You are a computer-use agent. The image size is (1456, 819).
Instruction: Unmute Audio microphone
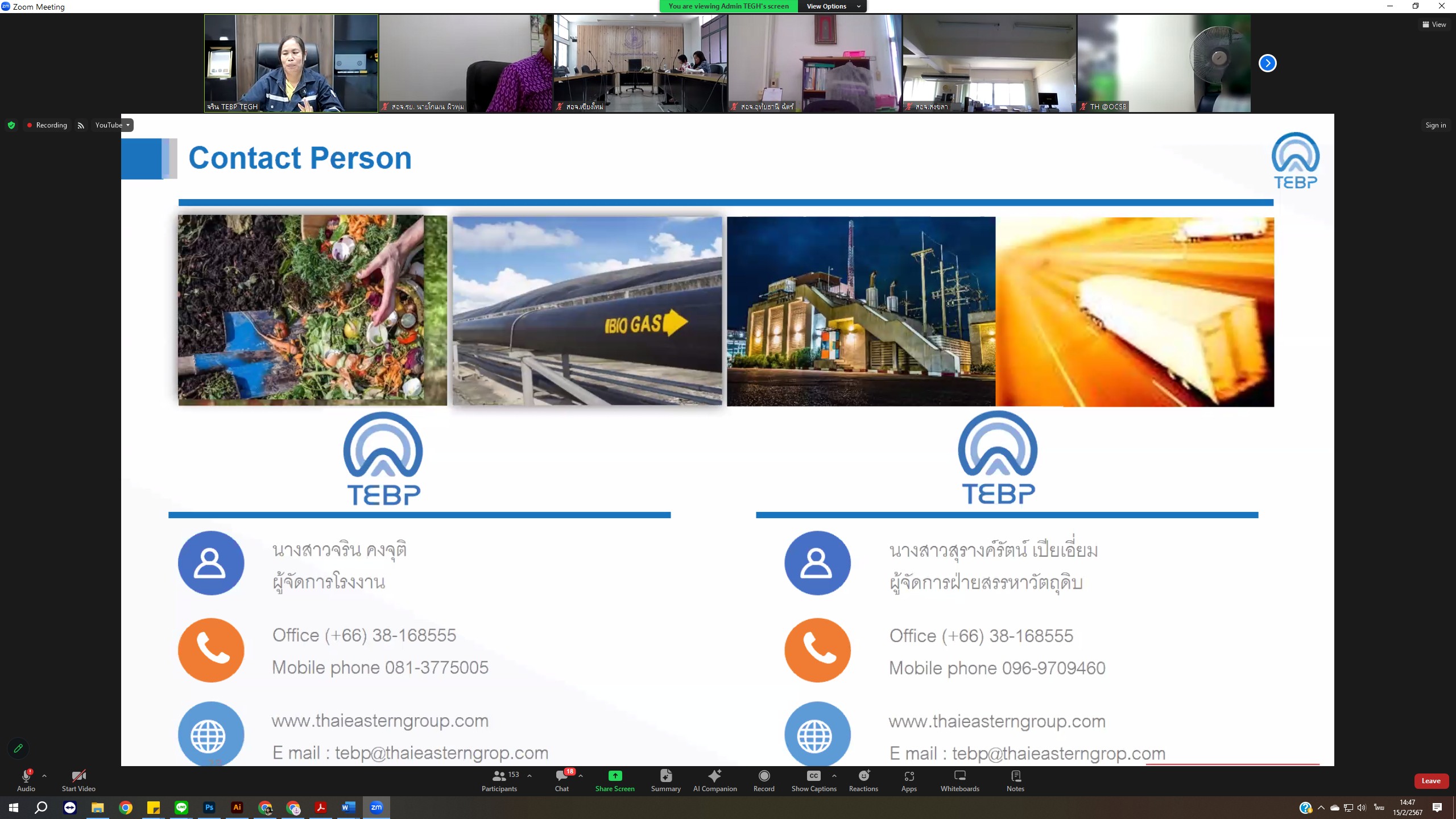26,780
